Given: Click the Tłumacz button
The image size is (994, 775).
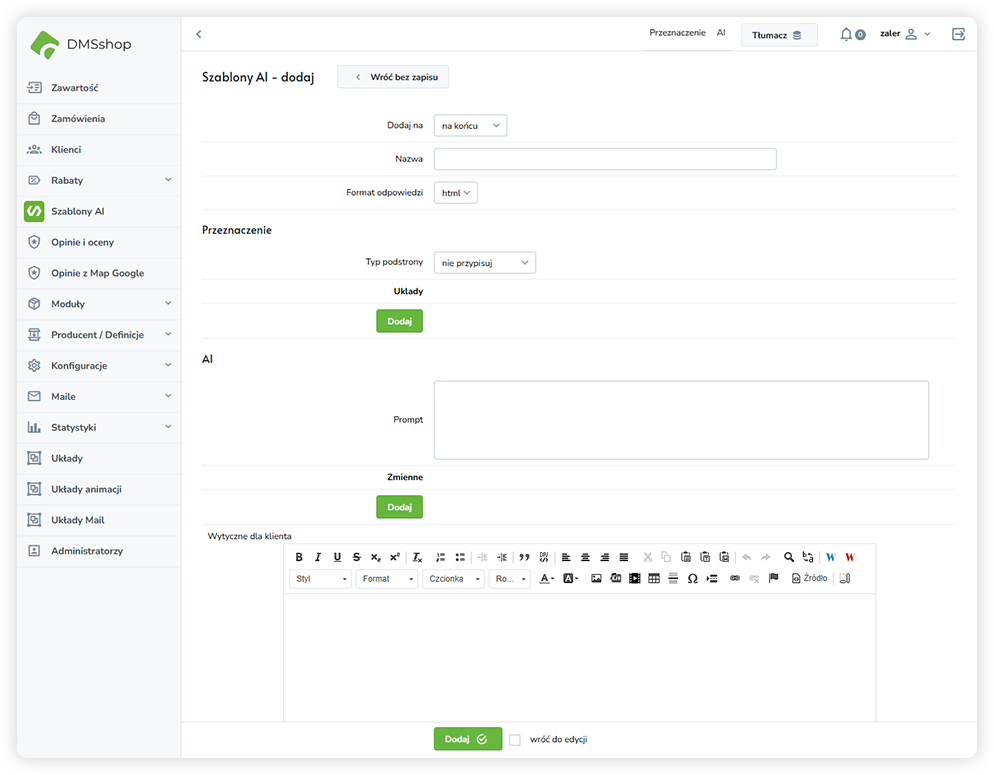Looking at the screenshot, I should (x=778, y=35).
